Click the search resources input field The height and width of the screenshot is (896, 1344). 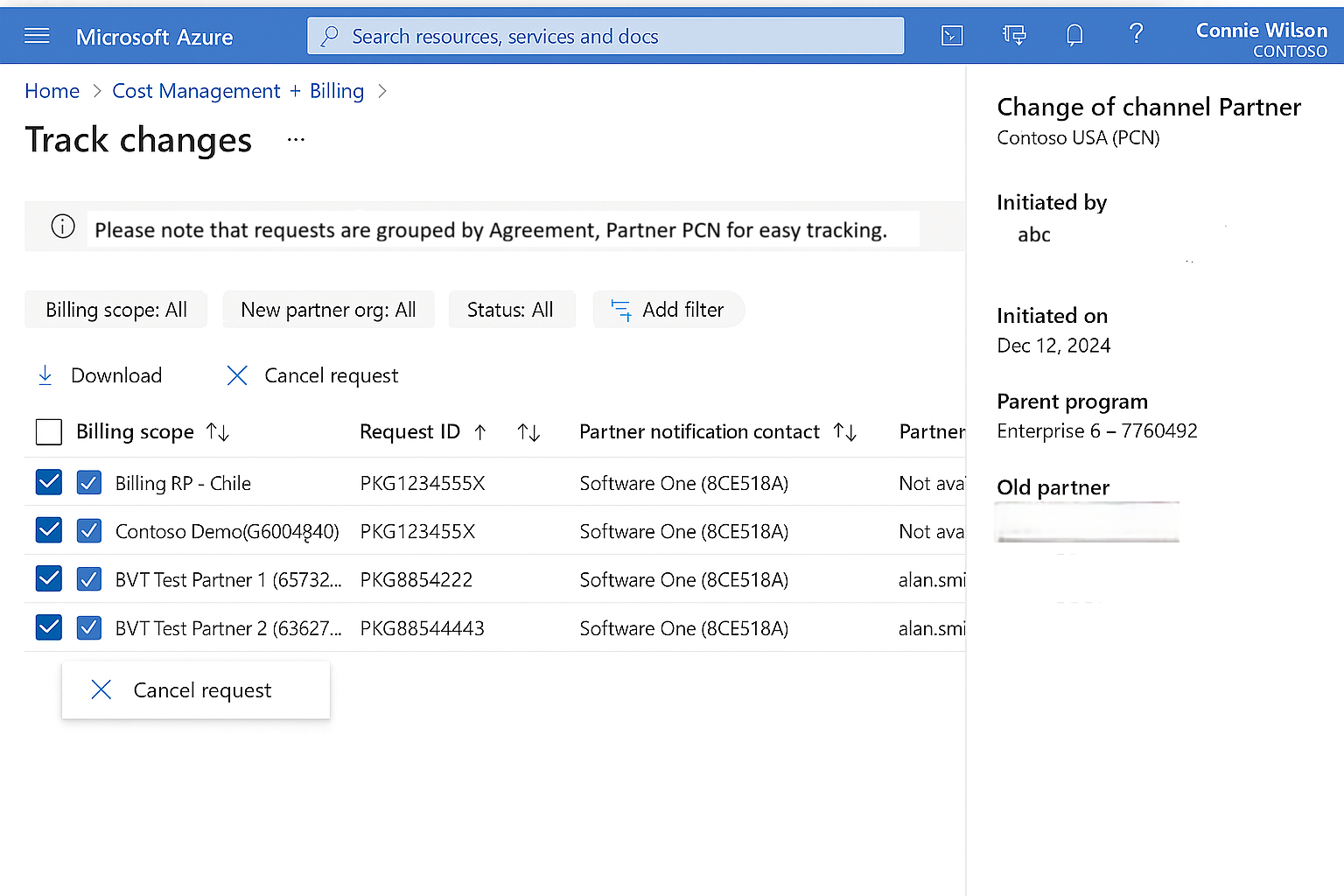coord(605,36)
